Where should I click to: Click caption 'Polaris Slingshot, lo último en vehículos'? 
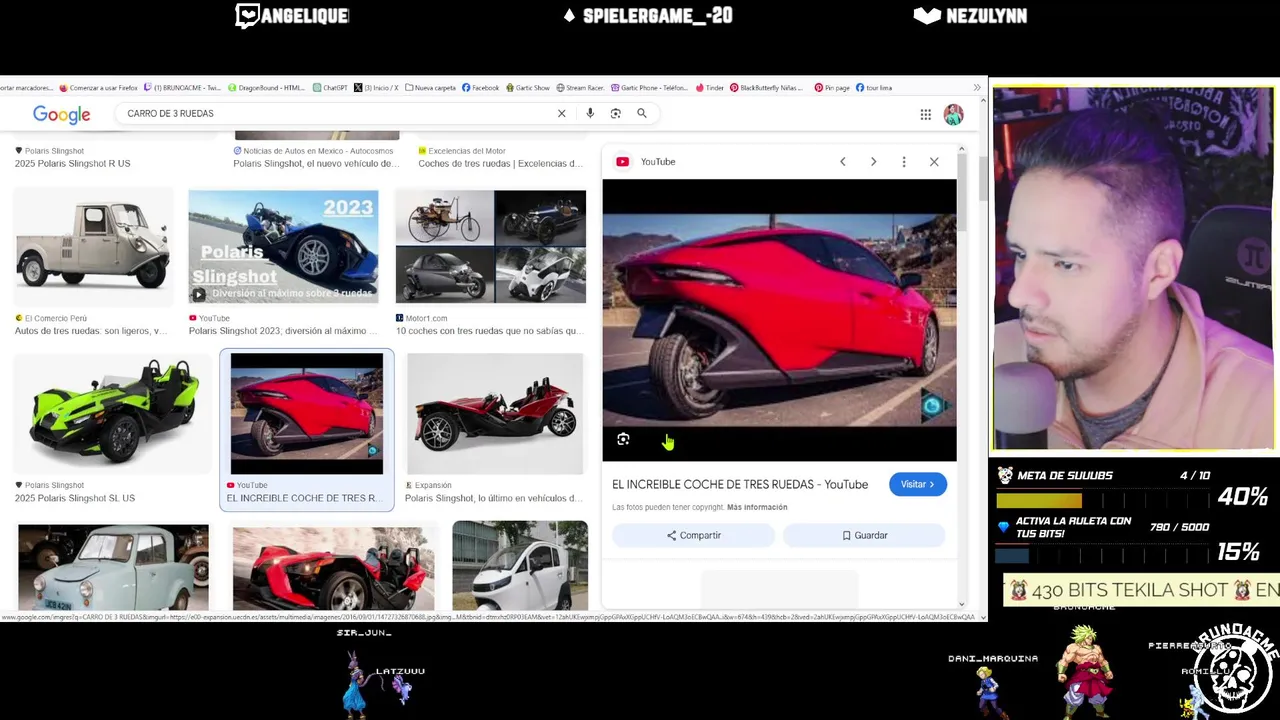[493, 498]
